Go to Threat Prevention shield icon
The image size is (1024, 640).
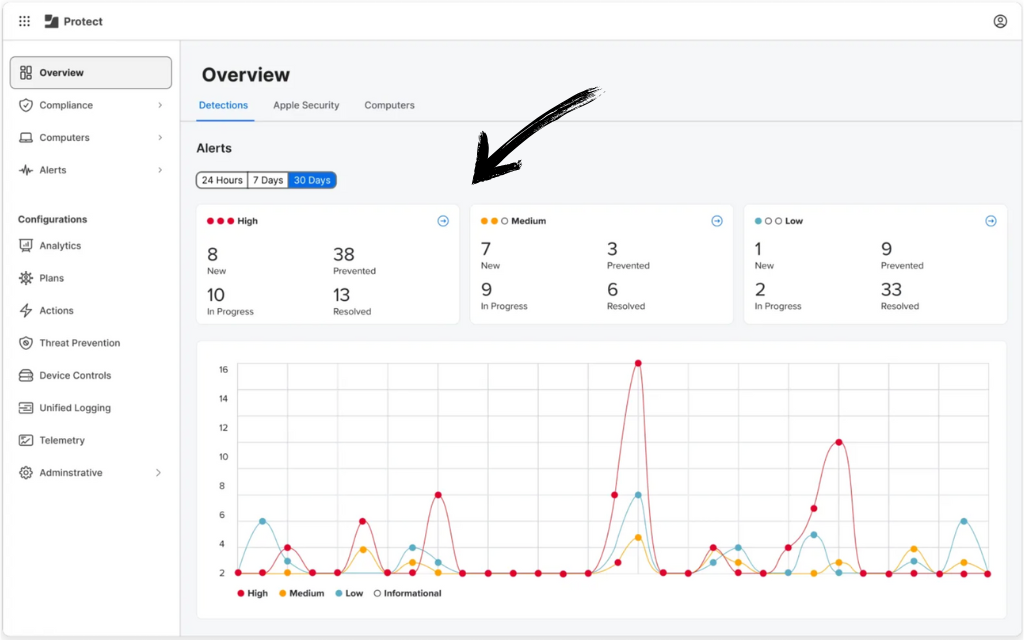pos(26,343)
